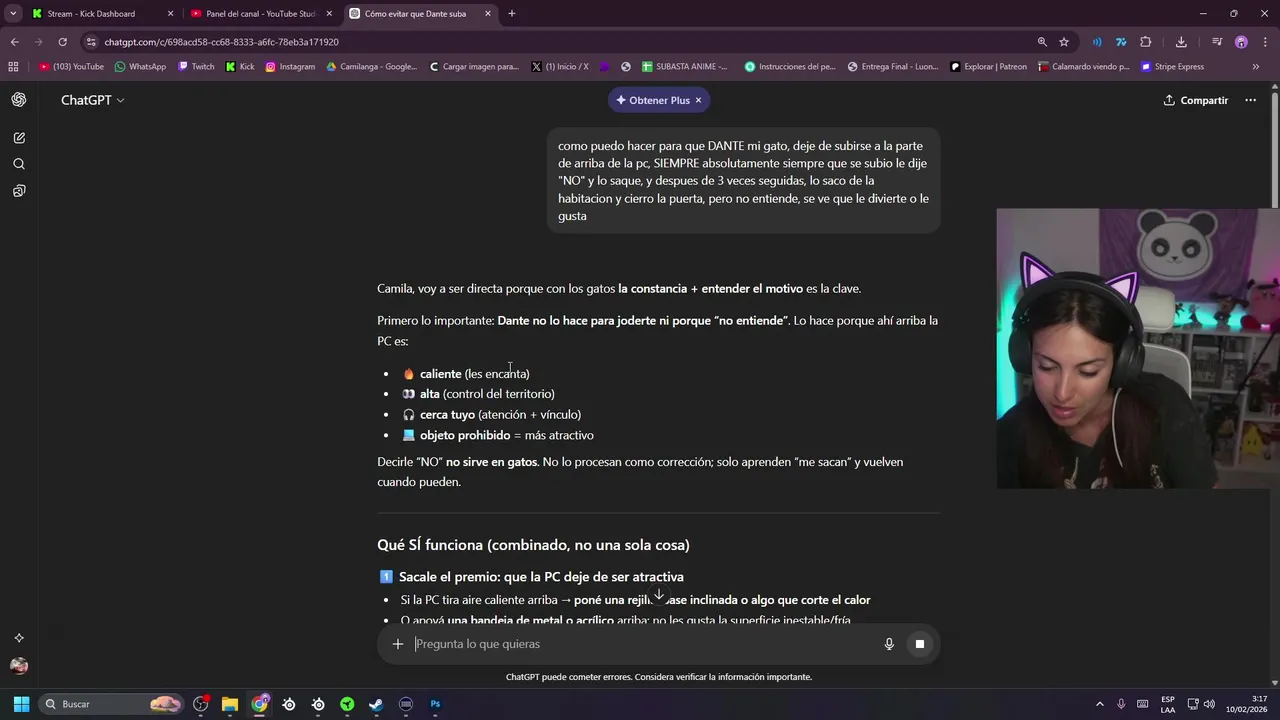Screen dimensions: 1280x720
Task: Open the Stripe Express bookmark
Action: [1173, 67]
